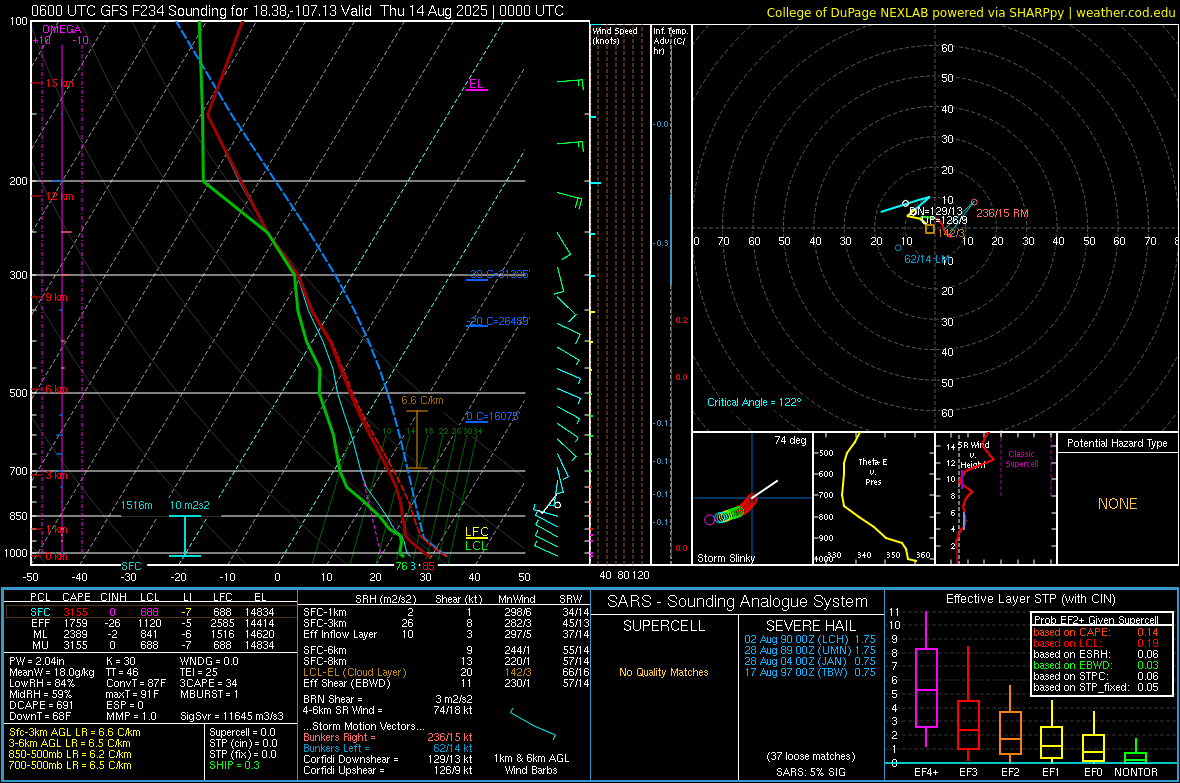1180x783 pixels.
Task: Click the CAPE column header
Action: pos(76,597)
